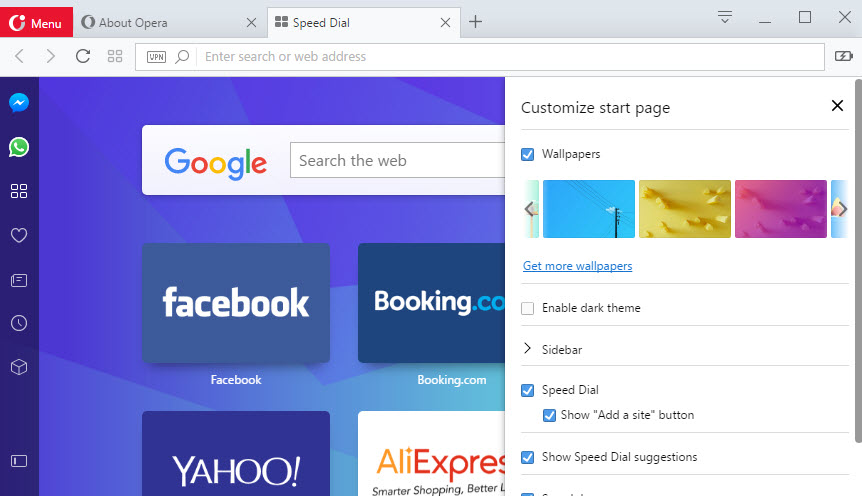Open the tab menu icon in title bar

(x=725, y=16)
